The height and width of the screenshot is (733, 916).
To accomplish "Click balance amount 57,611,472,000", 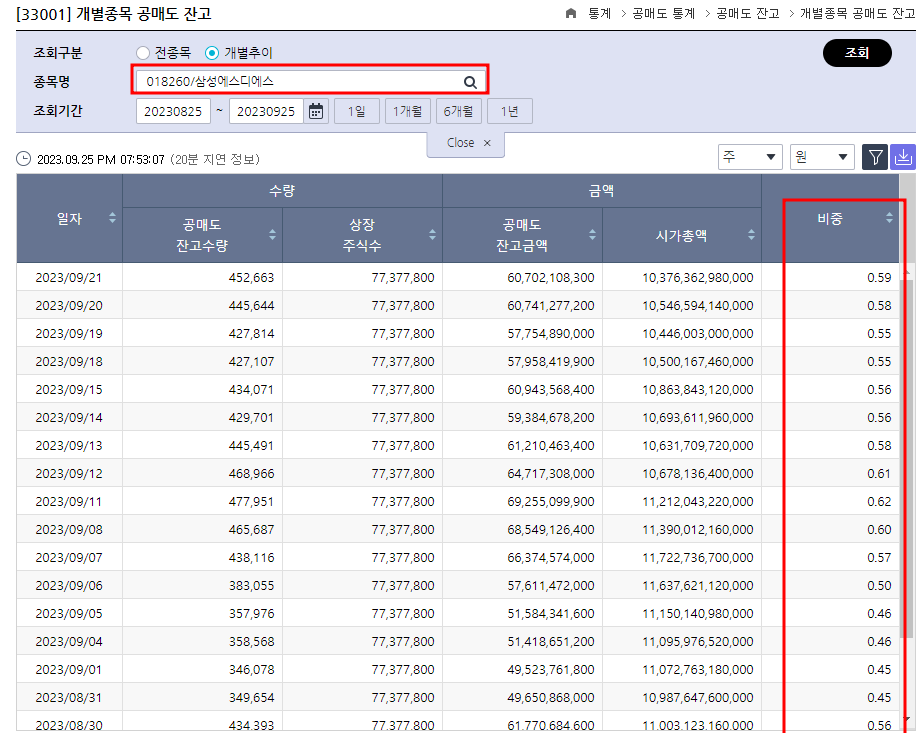I will pos(551,586).
